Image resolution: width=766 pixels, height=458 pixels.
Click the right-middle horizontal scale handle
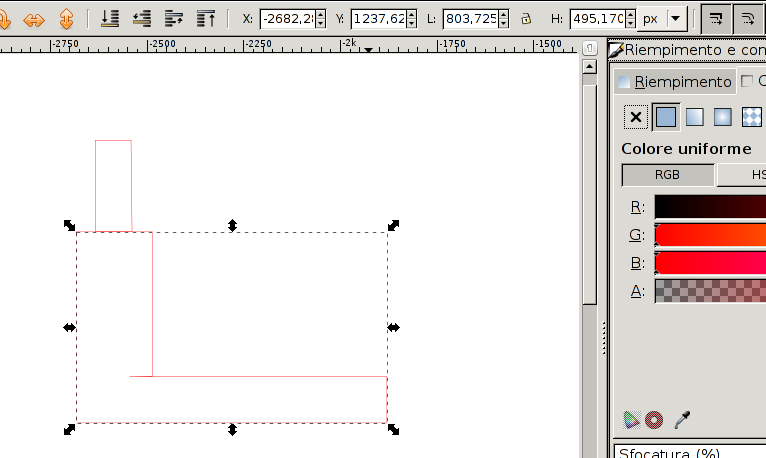tap(393, 328)
